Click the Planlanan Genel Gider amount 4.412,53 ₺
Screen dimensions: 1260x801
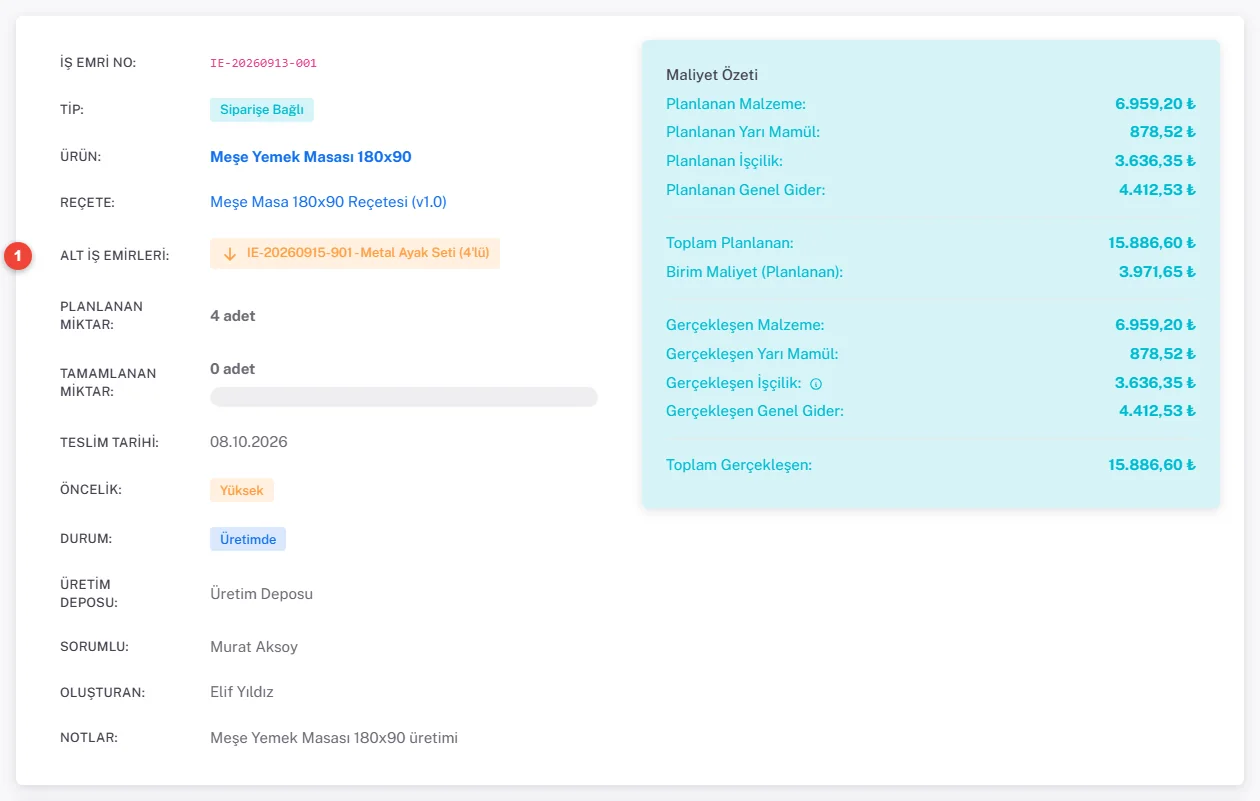(1157, 190)
